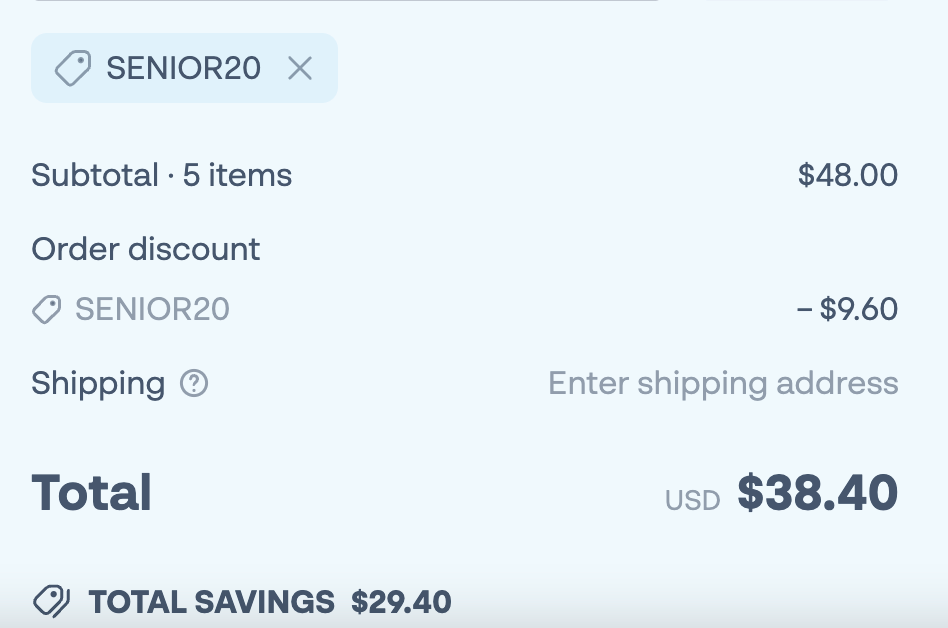Viewport: 948px width, 628px height.
Task: Click the Shipping label
Action: (98, 383)
